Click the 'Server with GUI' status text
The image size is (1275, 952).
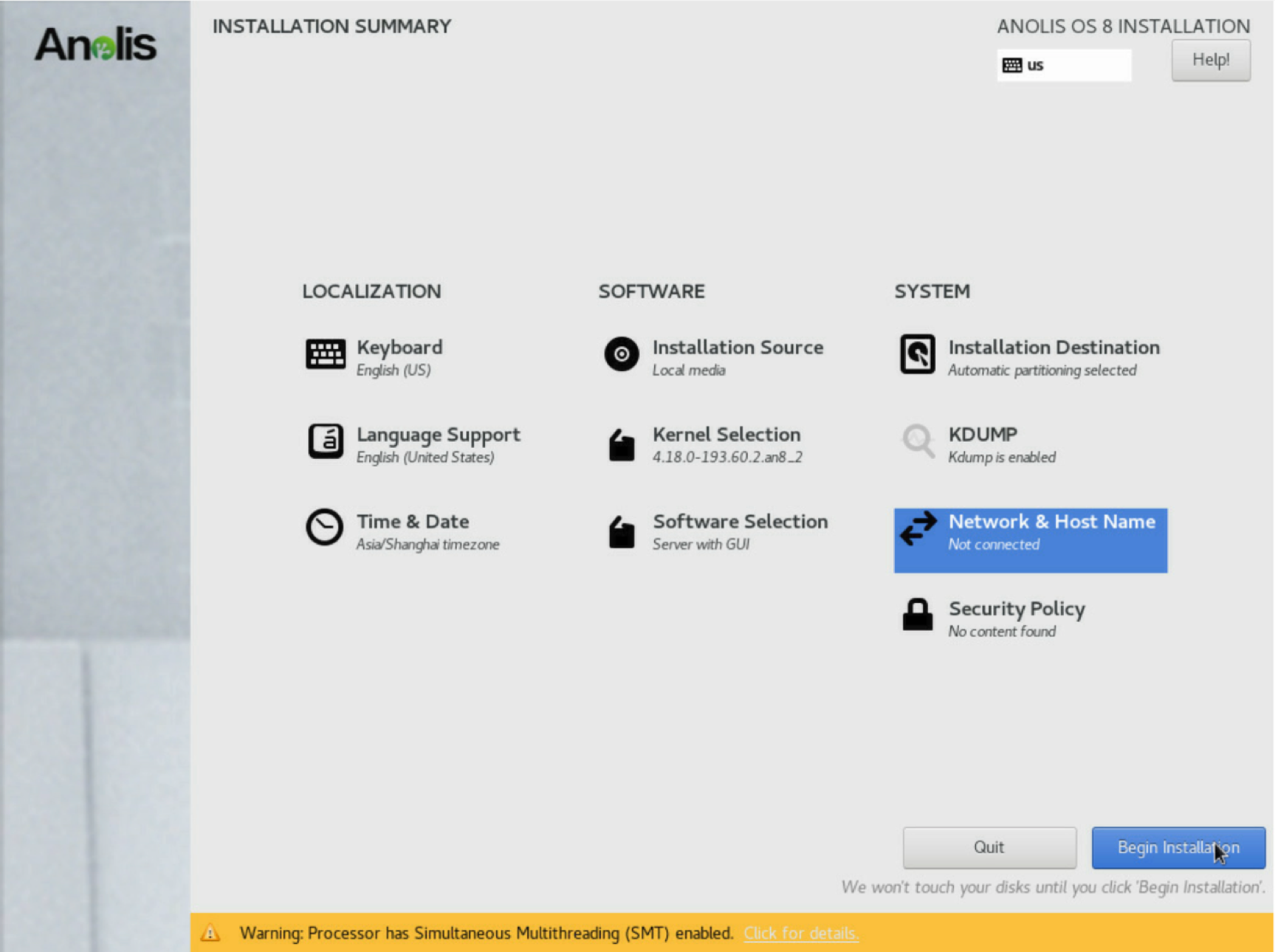701,545
